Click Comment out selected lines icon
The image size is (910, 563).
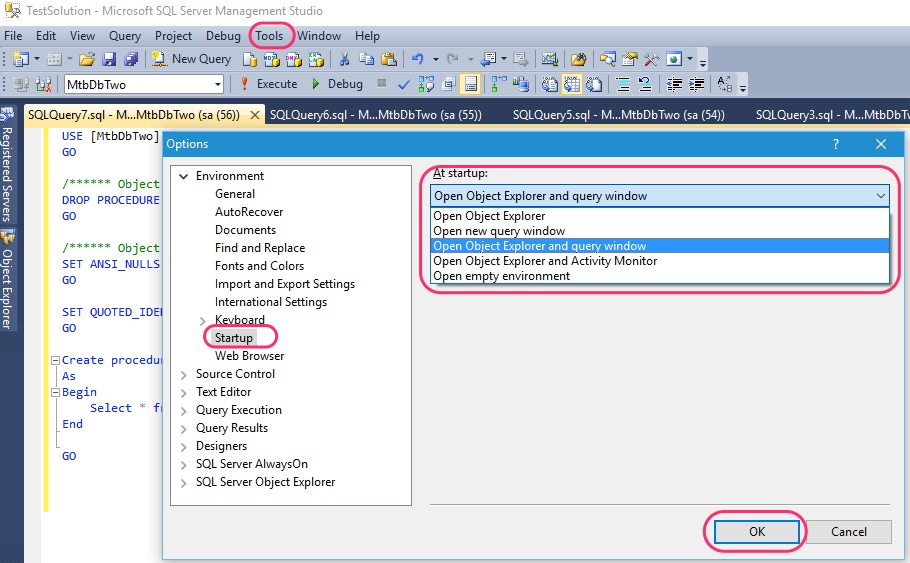tap(623, 85)
